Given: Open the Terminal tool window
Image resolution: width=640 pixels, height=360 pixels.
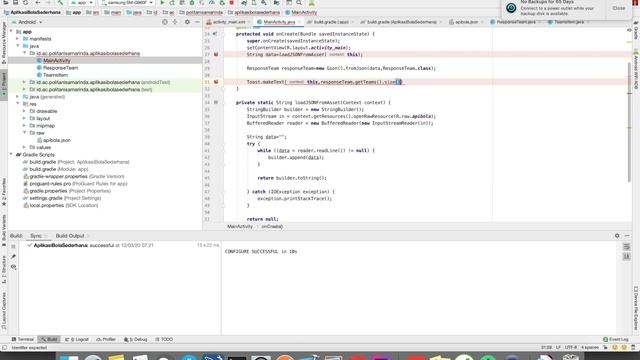Looking at the screenshot, I should tap(23, 339).
